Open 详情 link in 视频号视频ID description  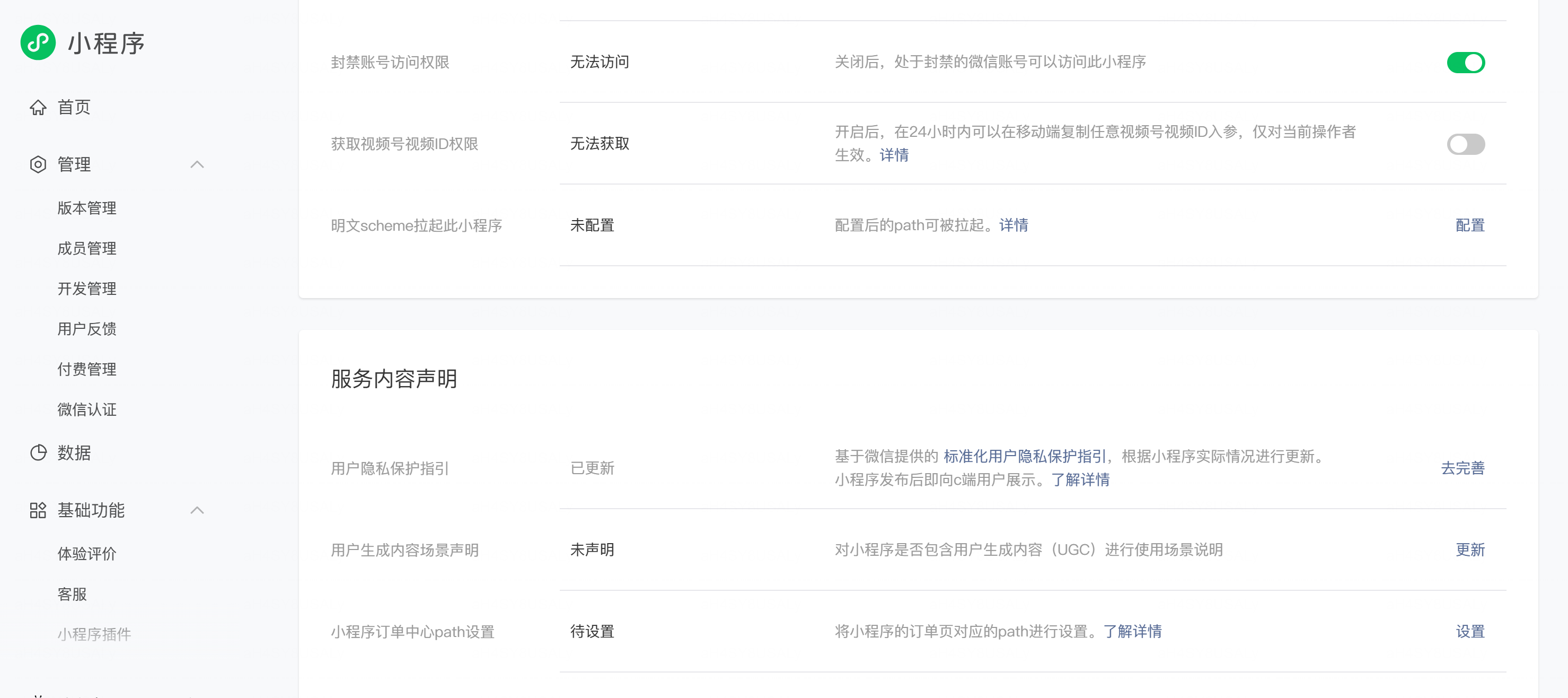[894, 155]
